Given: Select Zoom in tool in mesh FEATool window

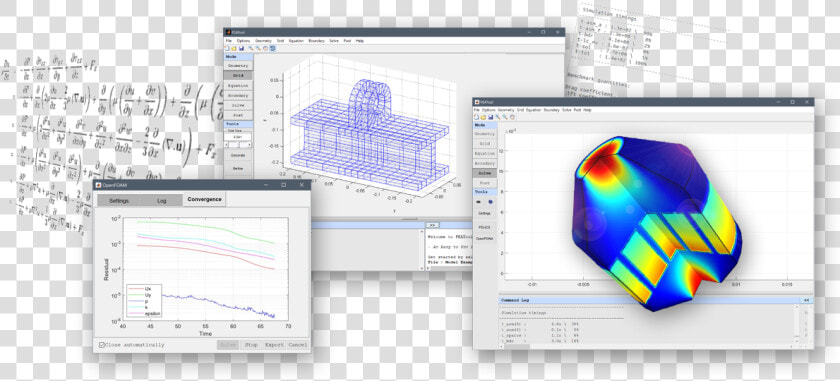Looking at the screenshot, I should pyautogui.click(x=251, y=48).
